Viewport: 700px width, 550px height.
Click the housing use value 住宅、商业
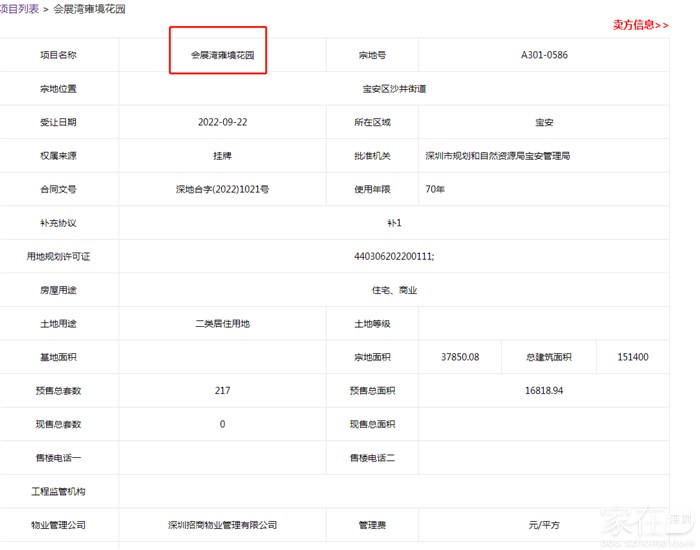(x=394, y=290)
